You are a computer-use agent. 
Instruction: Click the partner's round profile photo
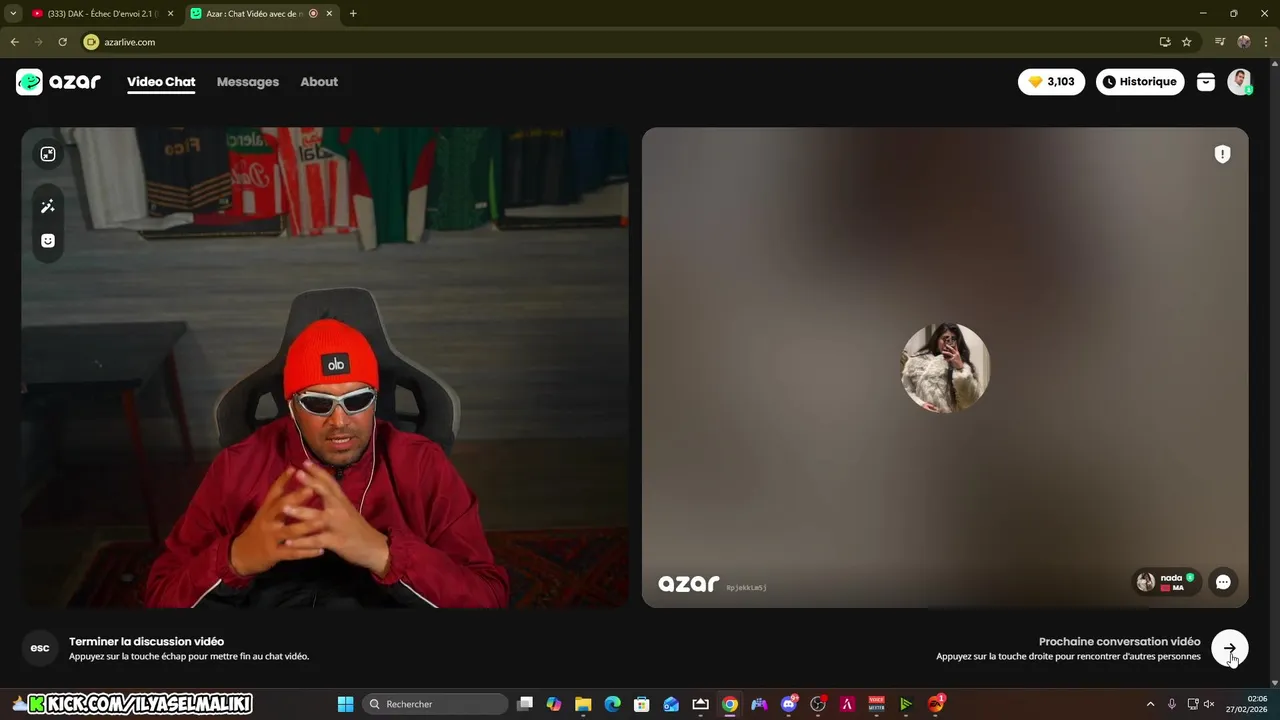click(x=945, y=367)
